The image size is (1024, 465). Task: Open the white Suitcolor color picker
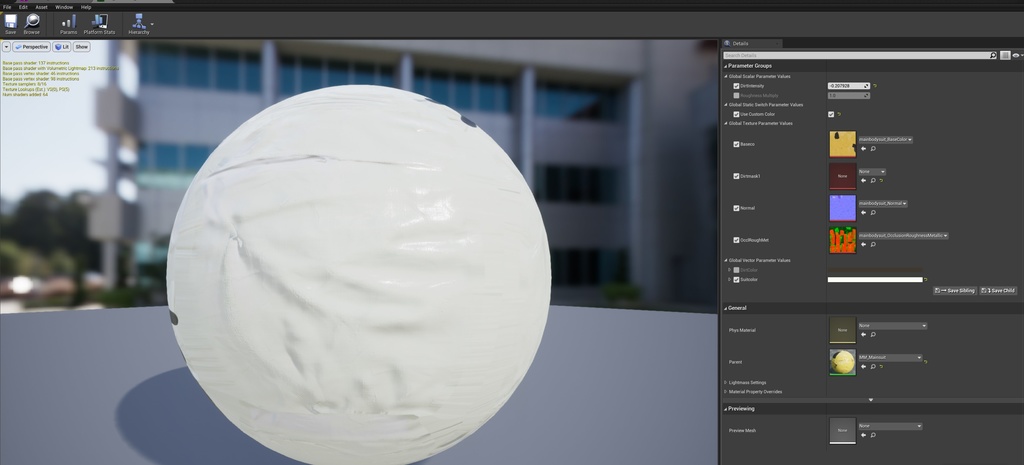(875, 280)
